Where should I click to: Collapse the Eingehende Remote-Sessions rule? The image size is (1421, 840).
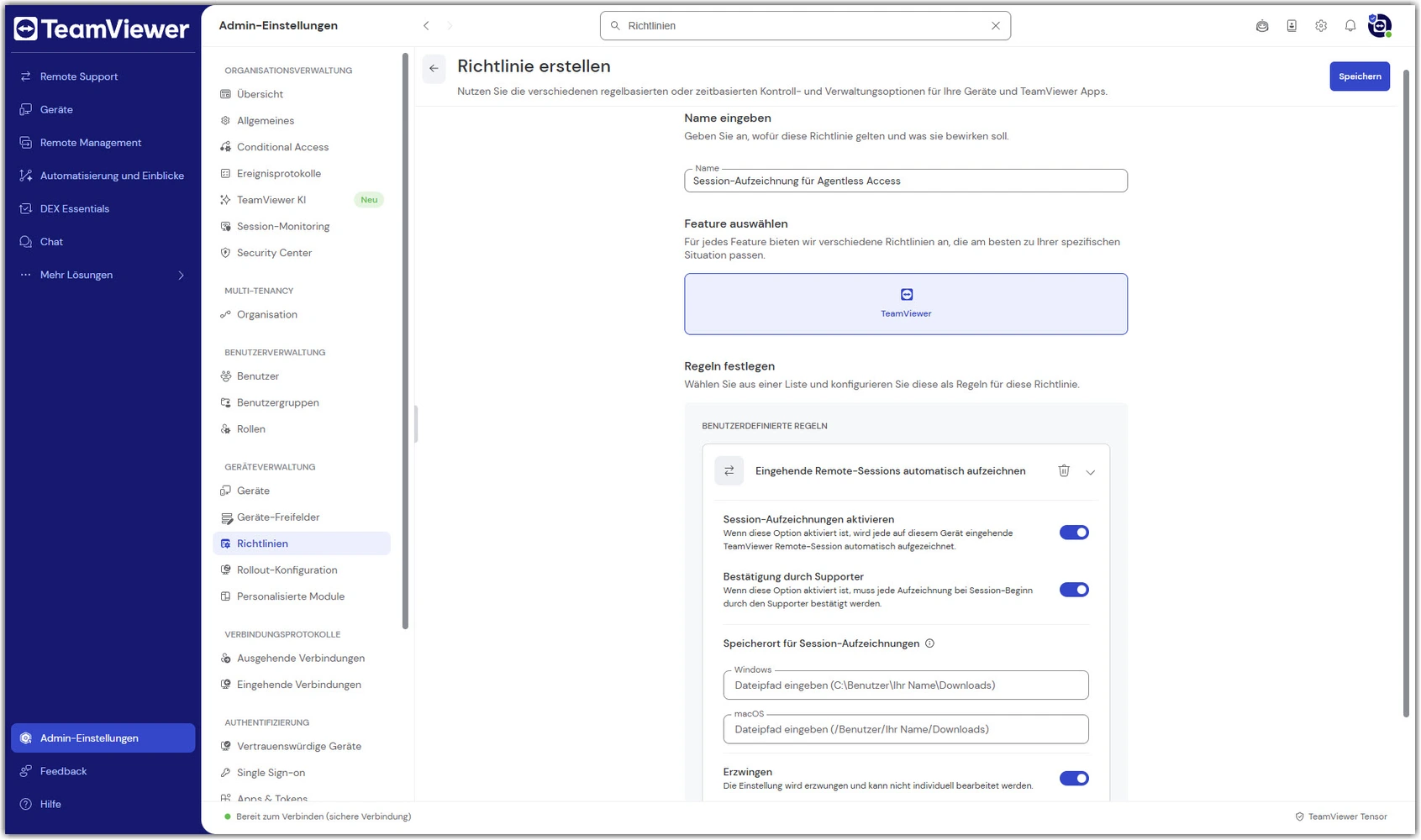click(1091, 472)
